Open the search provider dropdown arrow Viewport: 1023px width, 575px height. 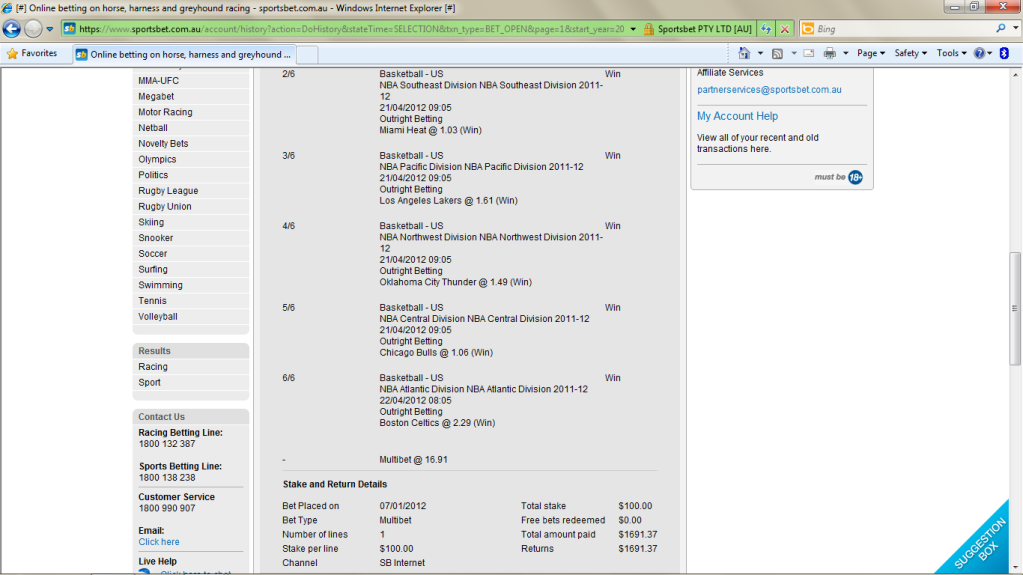(x=1015, y=28)
